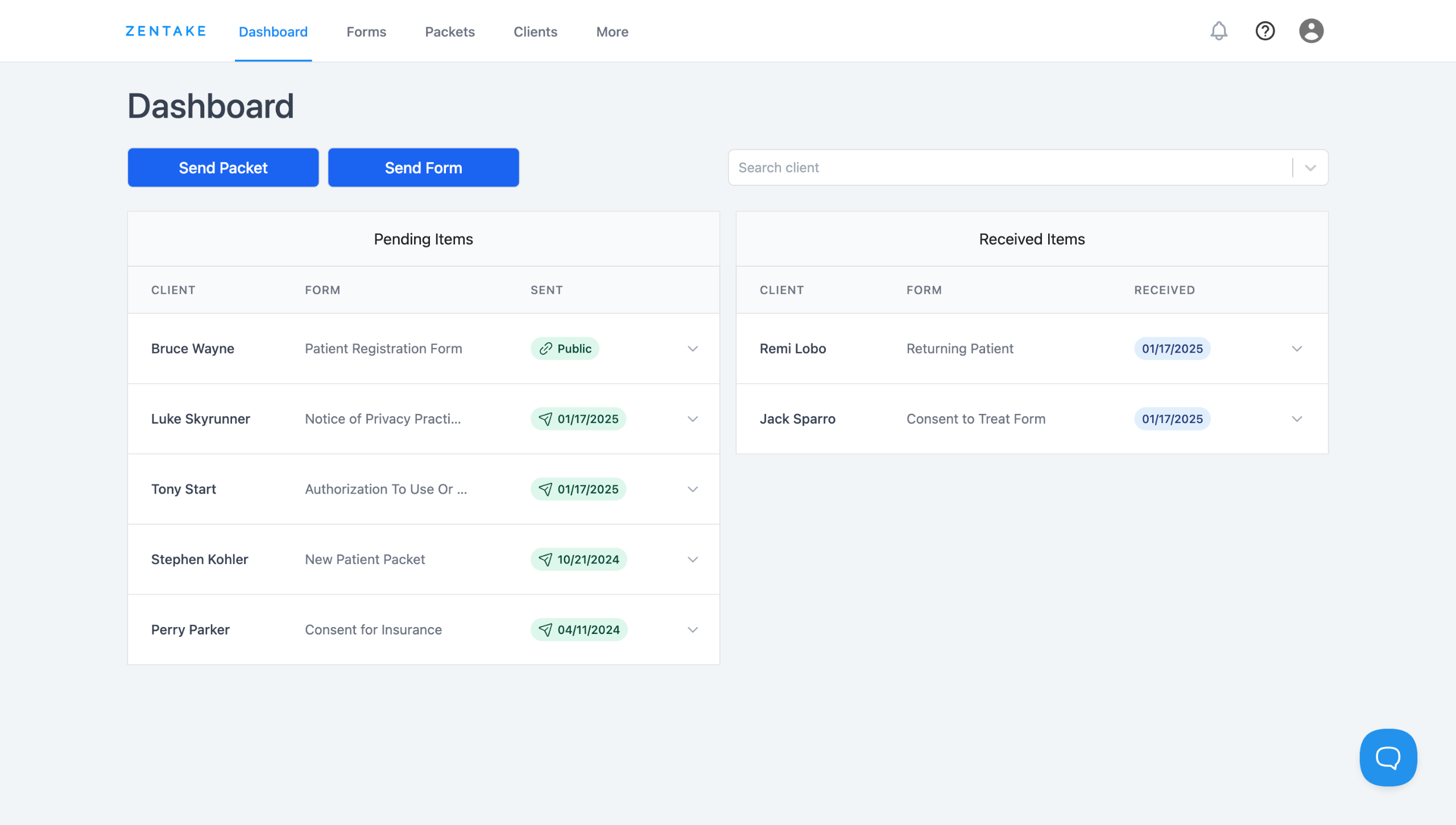This screenshot has width=1456, height=825.
Task: Click Luke Skyrunner's sent date badge
Action: click(x=578, y=419)
